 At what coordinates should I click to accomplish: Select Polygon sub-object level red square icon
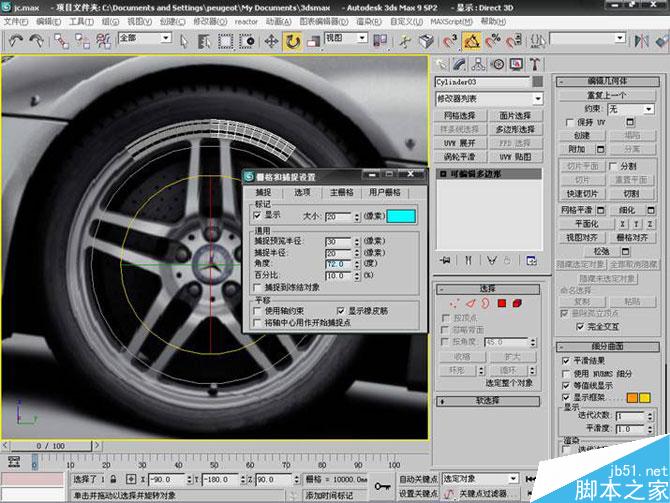click(x=502, y=303)
